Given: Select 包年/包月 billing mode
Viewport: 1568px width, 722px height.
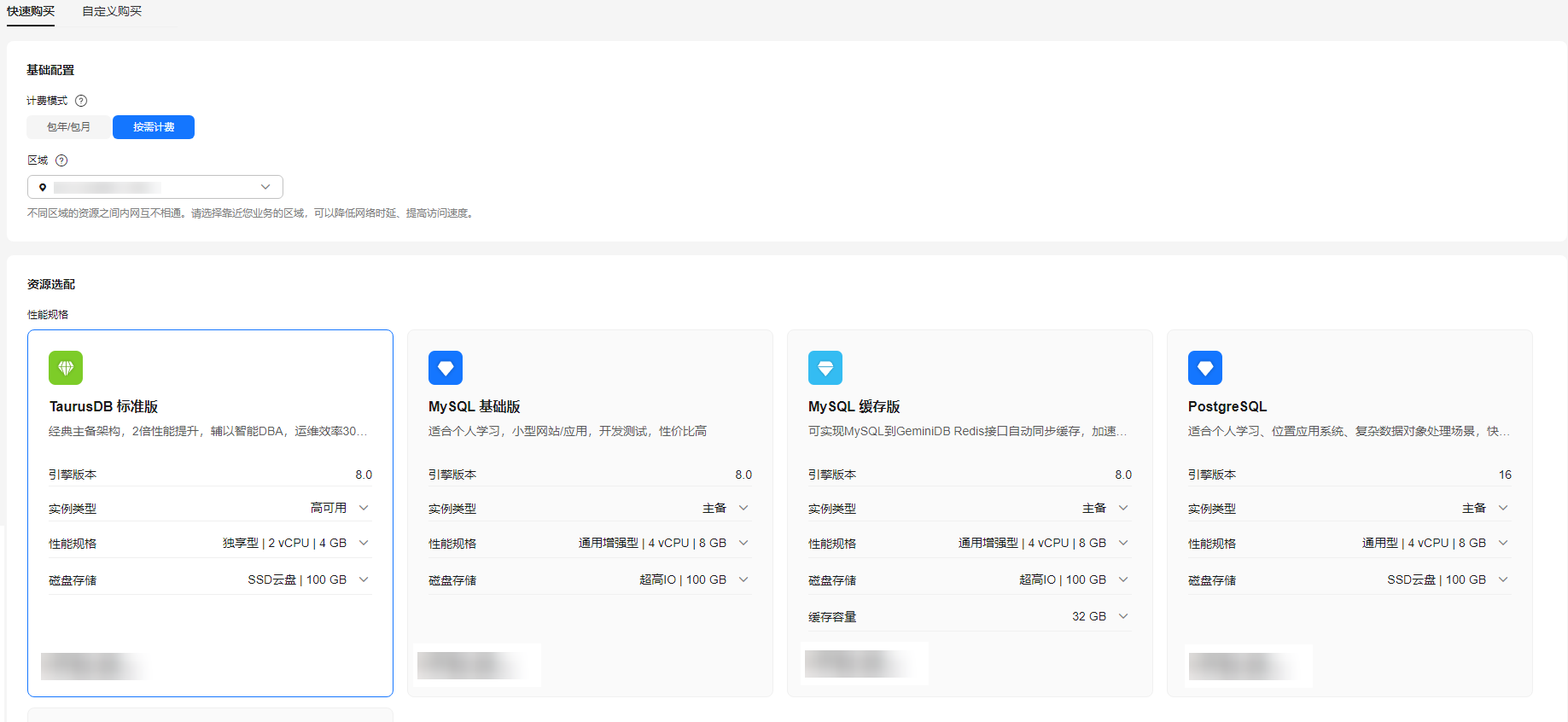Looking at the screenshot, I should click(x=69, y=127).
